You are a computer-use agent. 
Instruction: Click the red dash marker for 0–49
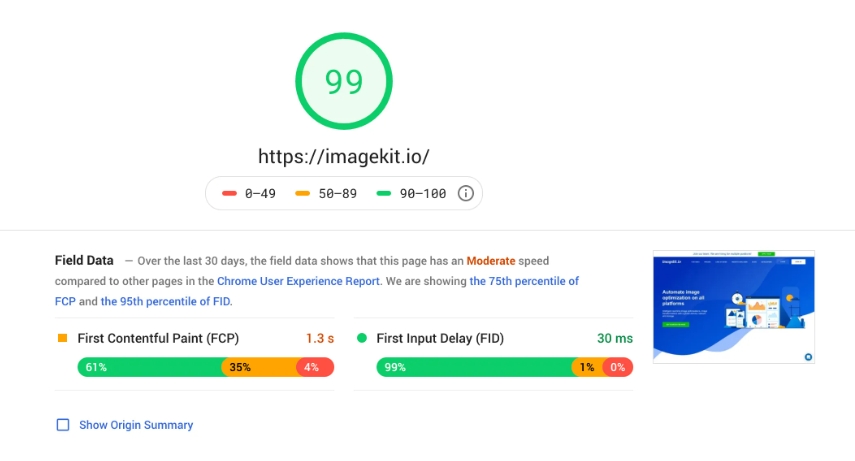click(x=229, y=193)
